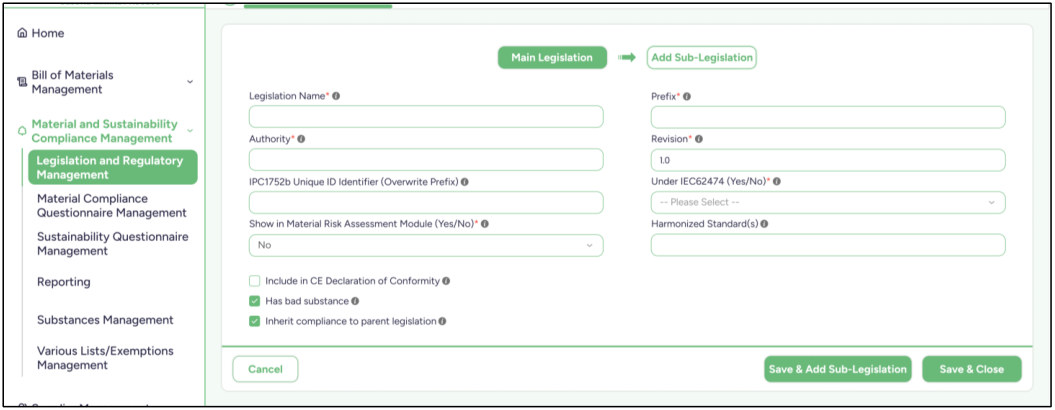Click Legislation Name input field

[x=426, y=116]
